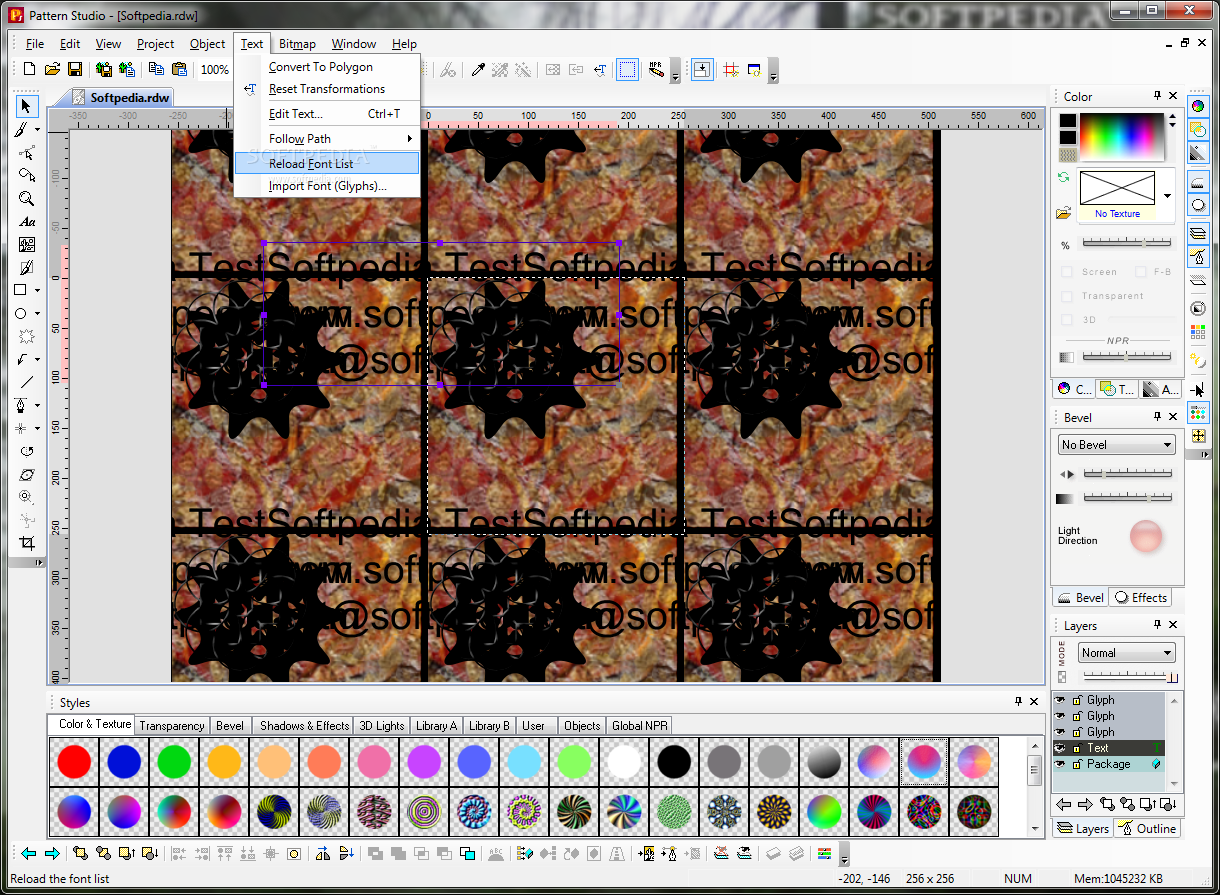This screenshot has width=1220, height=895.
Task: Open the 100% zoom level box
Action: [215, 69]
